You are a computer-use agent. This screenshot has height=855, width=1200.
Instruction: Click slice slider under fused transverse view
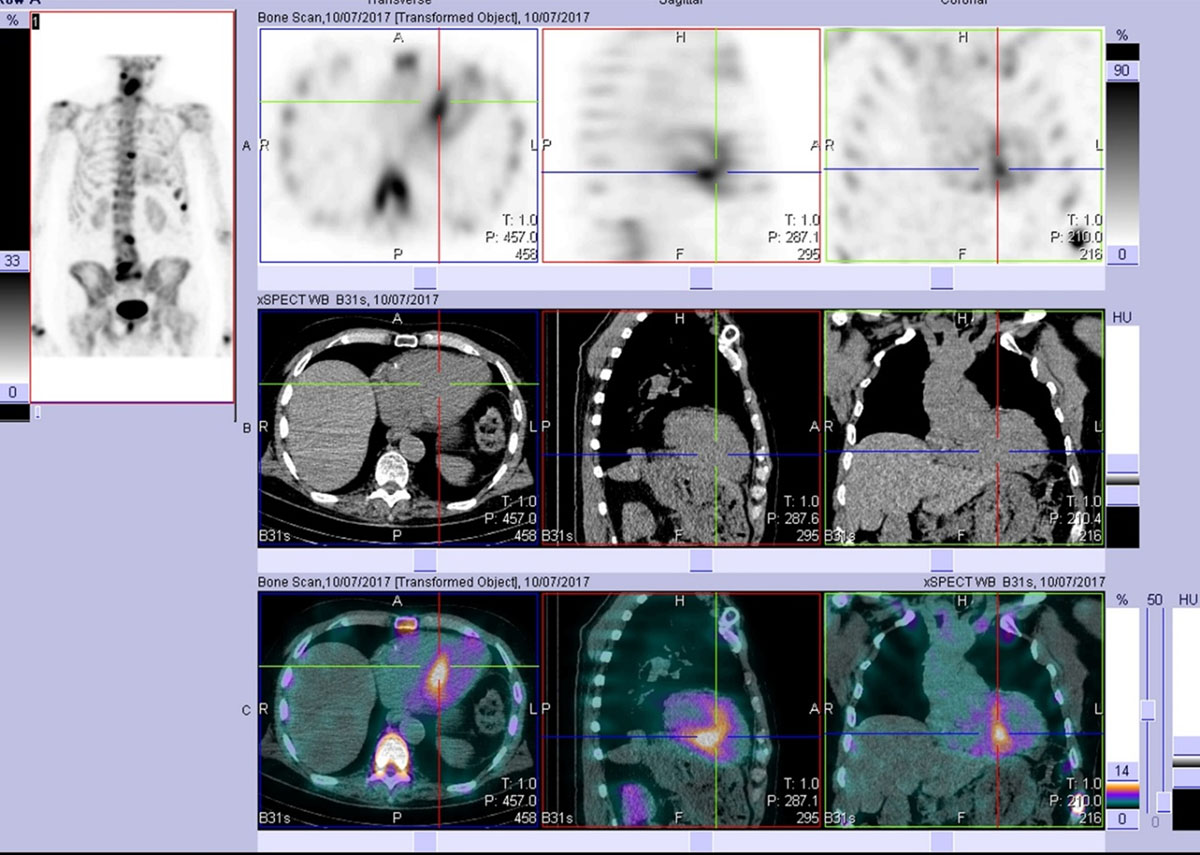tap(425, 841)
